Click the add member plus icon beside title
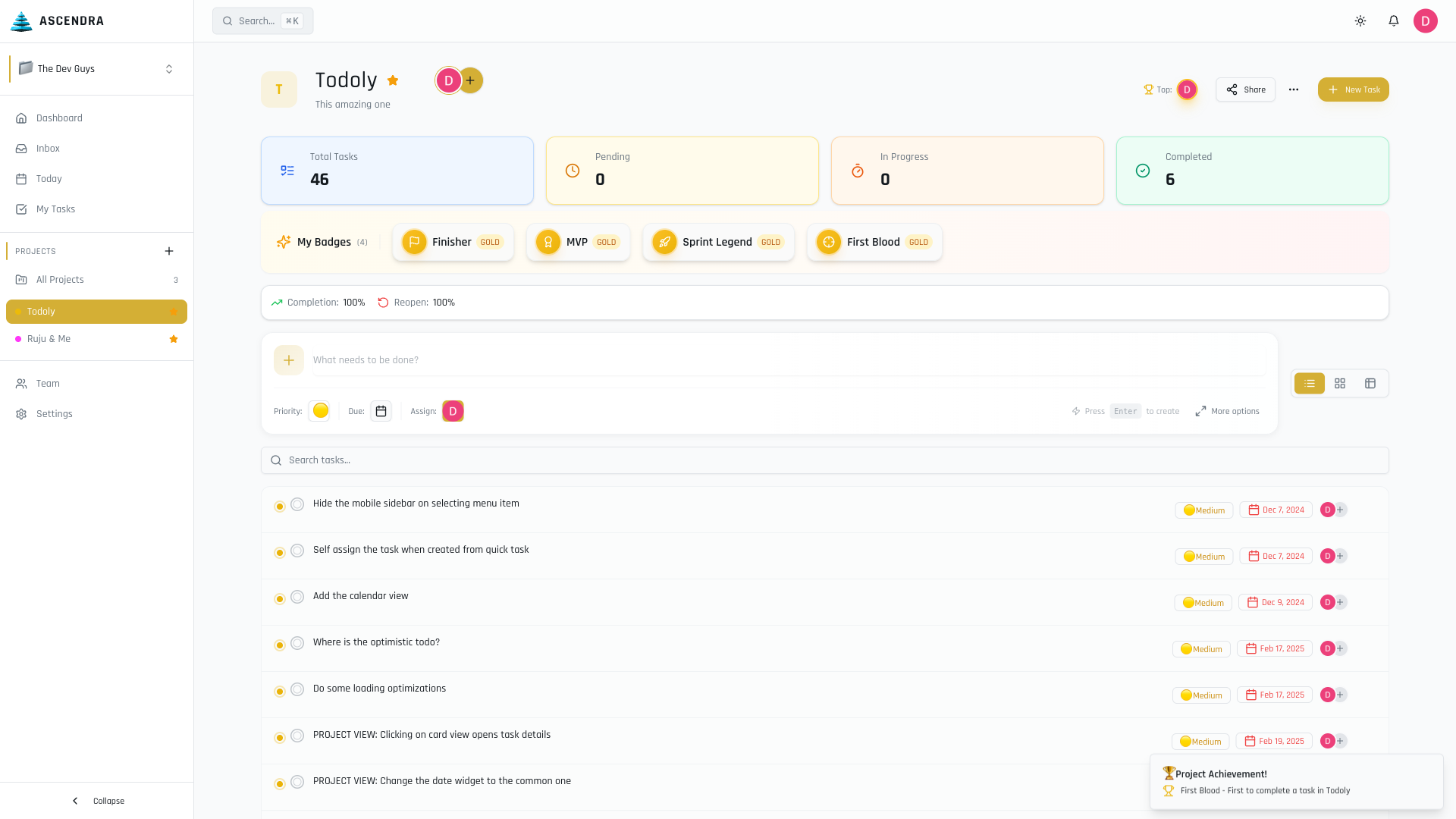 click(x=471, y=80)
